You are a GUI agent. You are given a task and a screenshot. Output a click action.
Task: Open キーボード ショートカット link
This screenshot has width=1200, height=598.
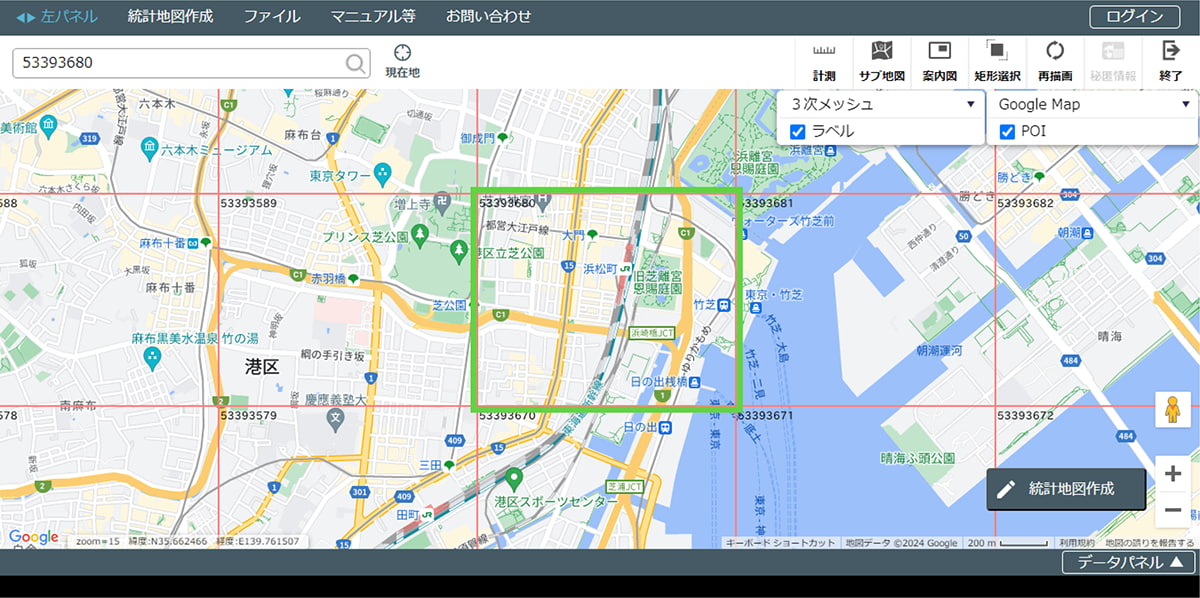tap(780, 543)
